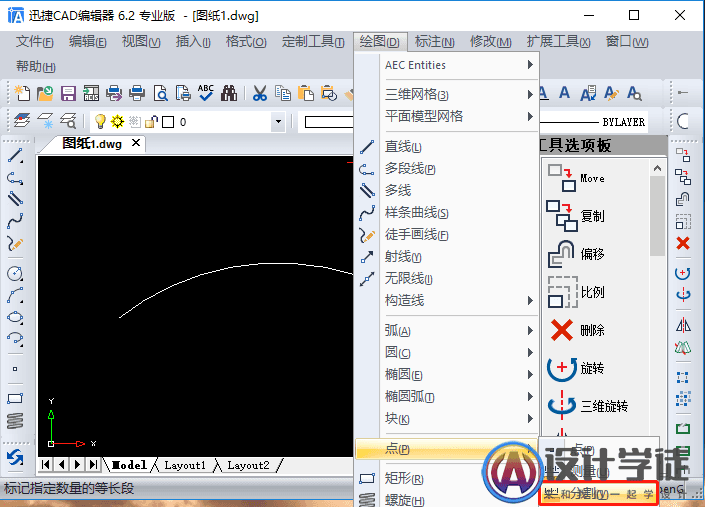Select the Freehand sketch tool in left toolbar
The height and width of the screenshot is (507, 705).
click(15, 243)
